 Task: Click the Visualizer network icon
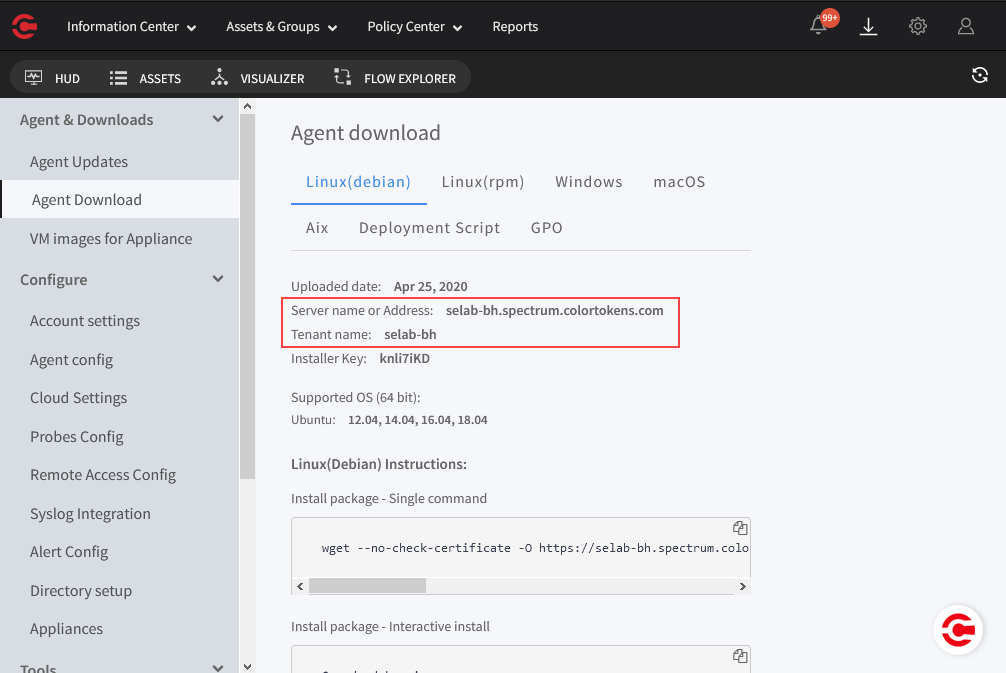pos(219,77)
